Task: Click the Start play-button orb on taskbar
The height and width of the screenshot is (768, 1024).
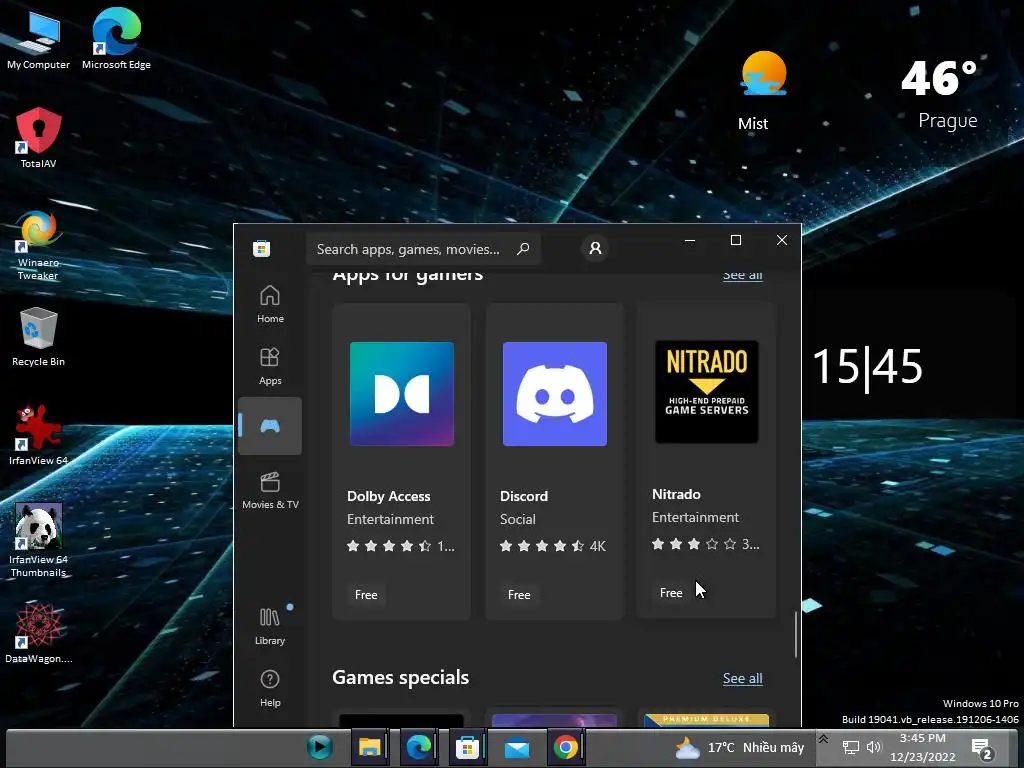Action: tap(320, 747)
